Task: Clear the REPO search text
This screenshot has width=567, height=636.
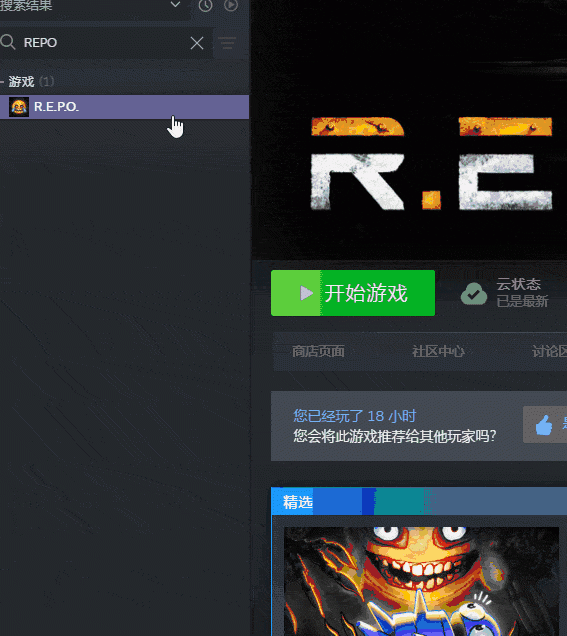Action: point(197,43)
